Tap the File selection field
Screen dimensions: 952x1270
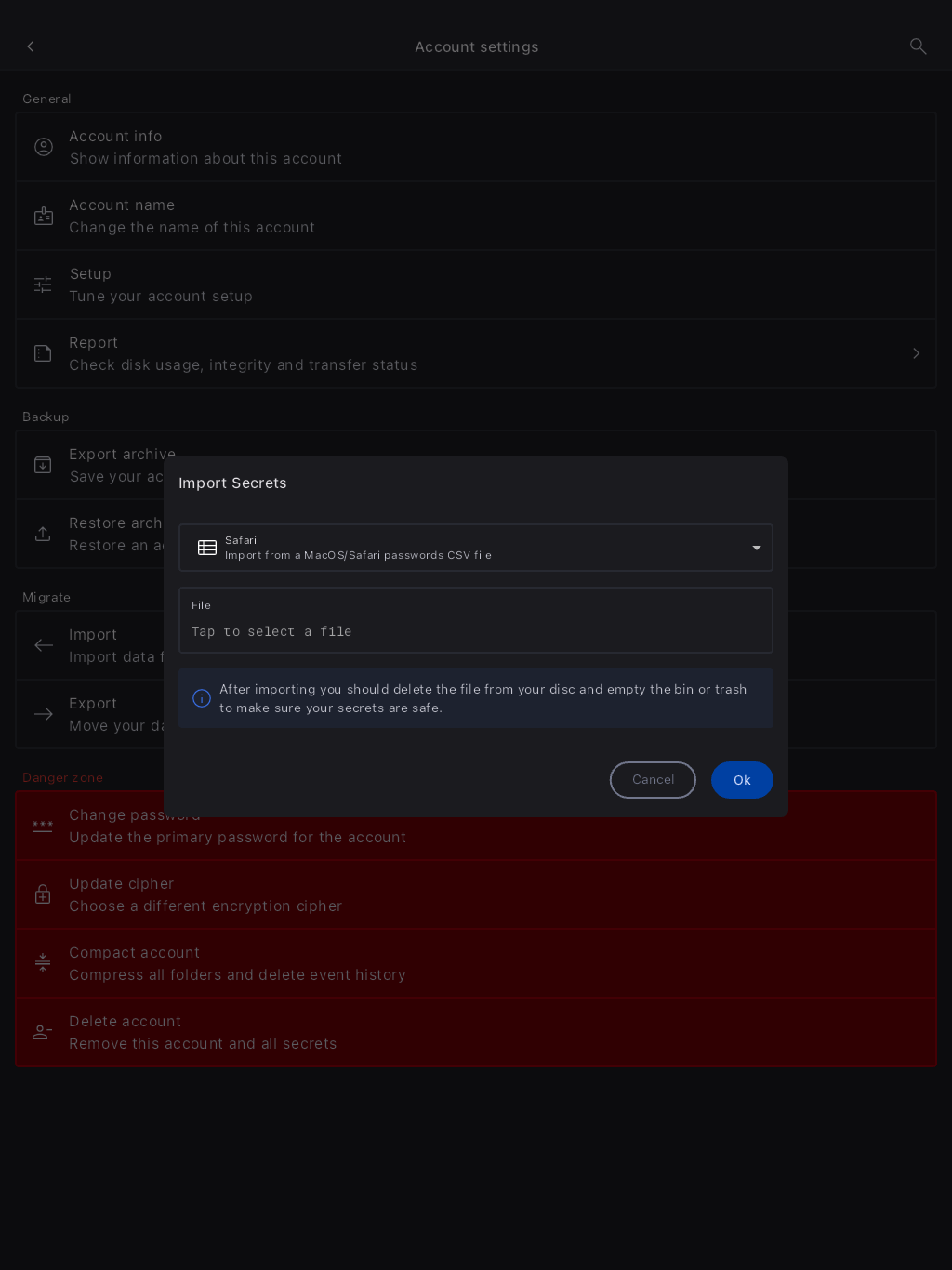(476, 620)
